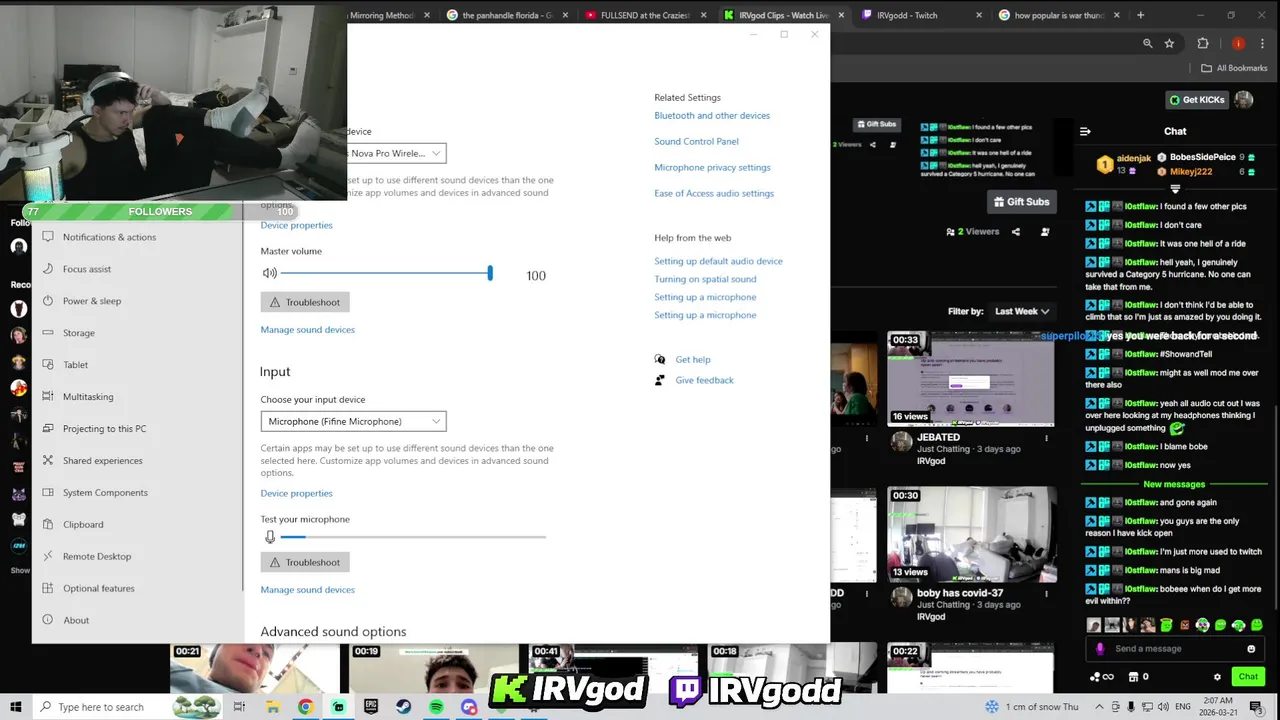This screenshot has width=1280, height=720.
Task: Open boby has covid-37 clip thumbnail
Action: pyautogui.click(x=970, y=534)
